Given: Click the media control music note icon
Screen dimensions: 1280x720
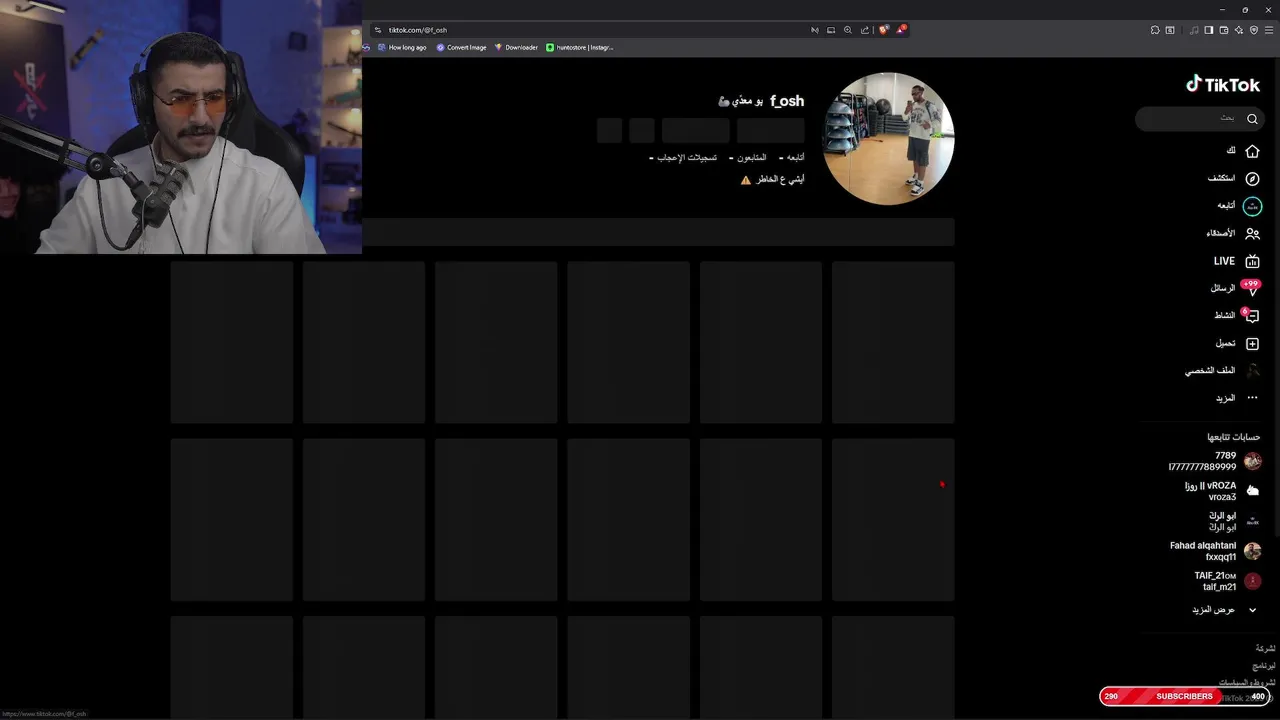Looking at the screenshot, I should click(x=1194, y=30).
